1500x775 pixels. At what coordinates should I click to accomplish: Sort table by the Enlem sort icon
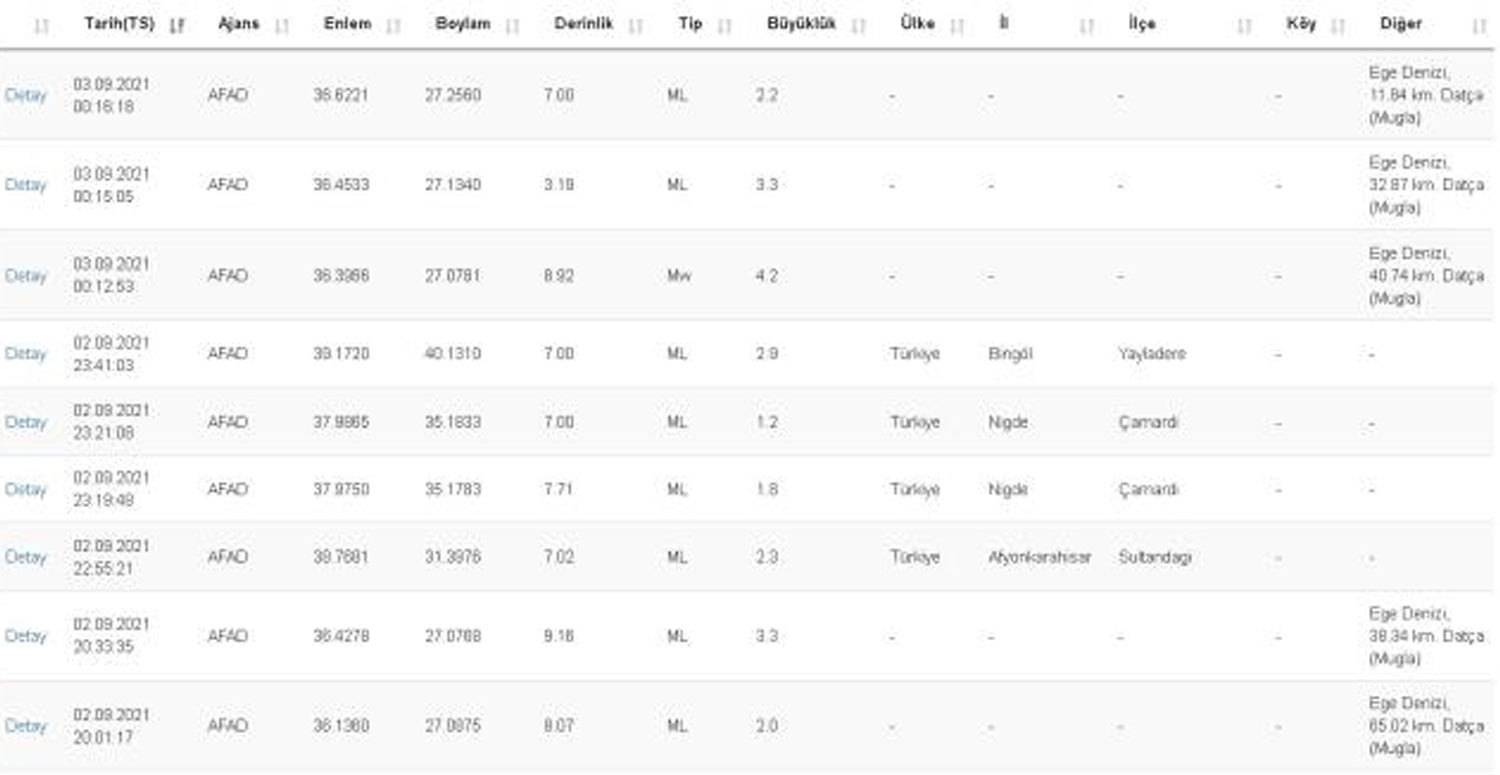(394, 26)
